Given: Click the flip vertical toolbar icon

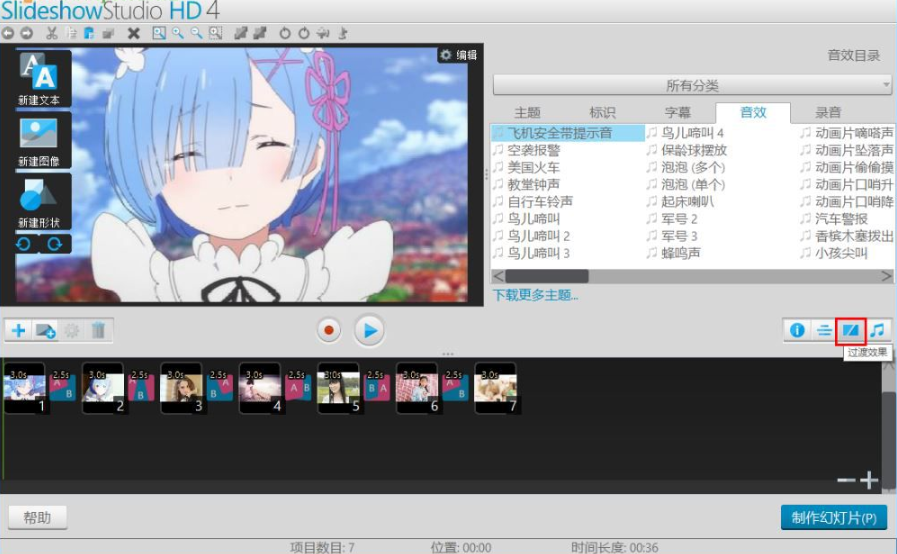Looking at the screenshot, I should [x=343, y=33].
